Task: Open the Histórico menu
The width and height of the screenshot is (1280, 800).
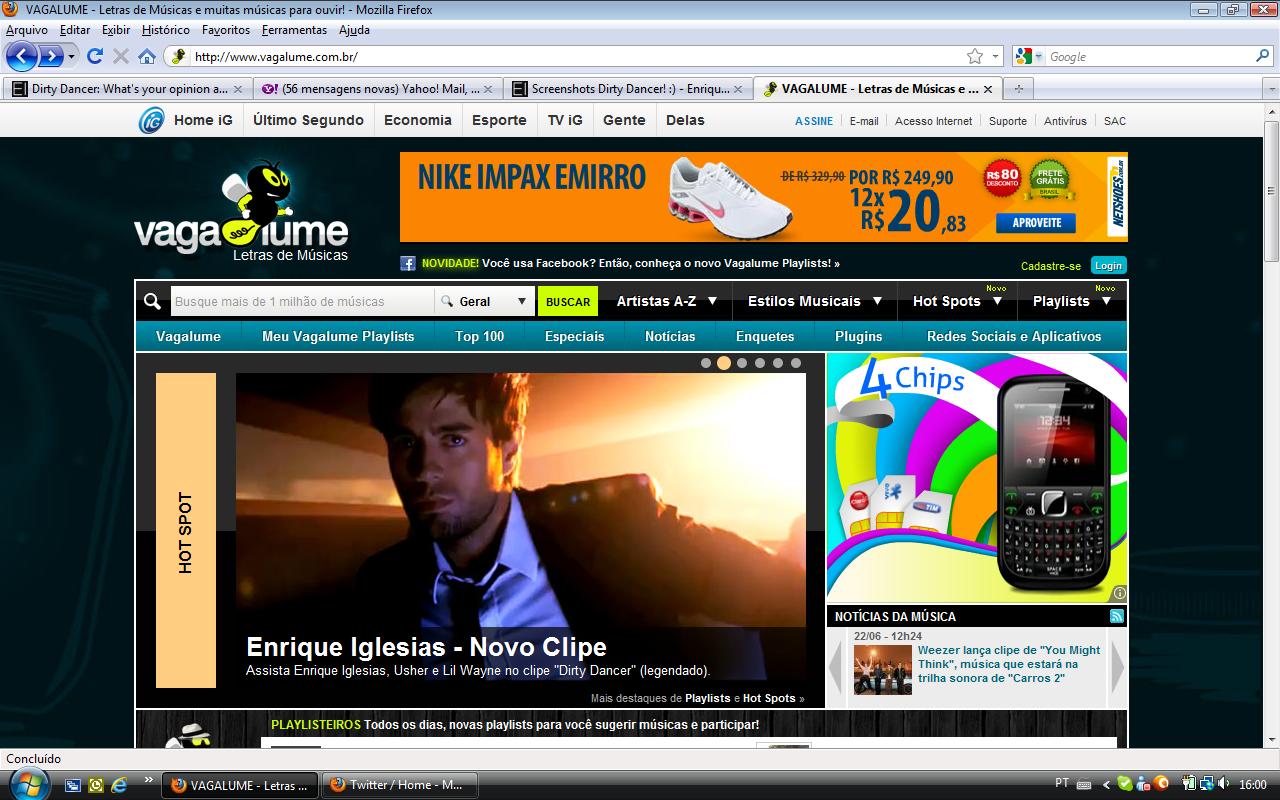Action: (166, 30)
